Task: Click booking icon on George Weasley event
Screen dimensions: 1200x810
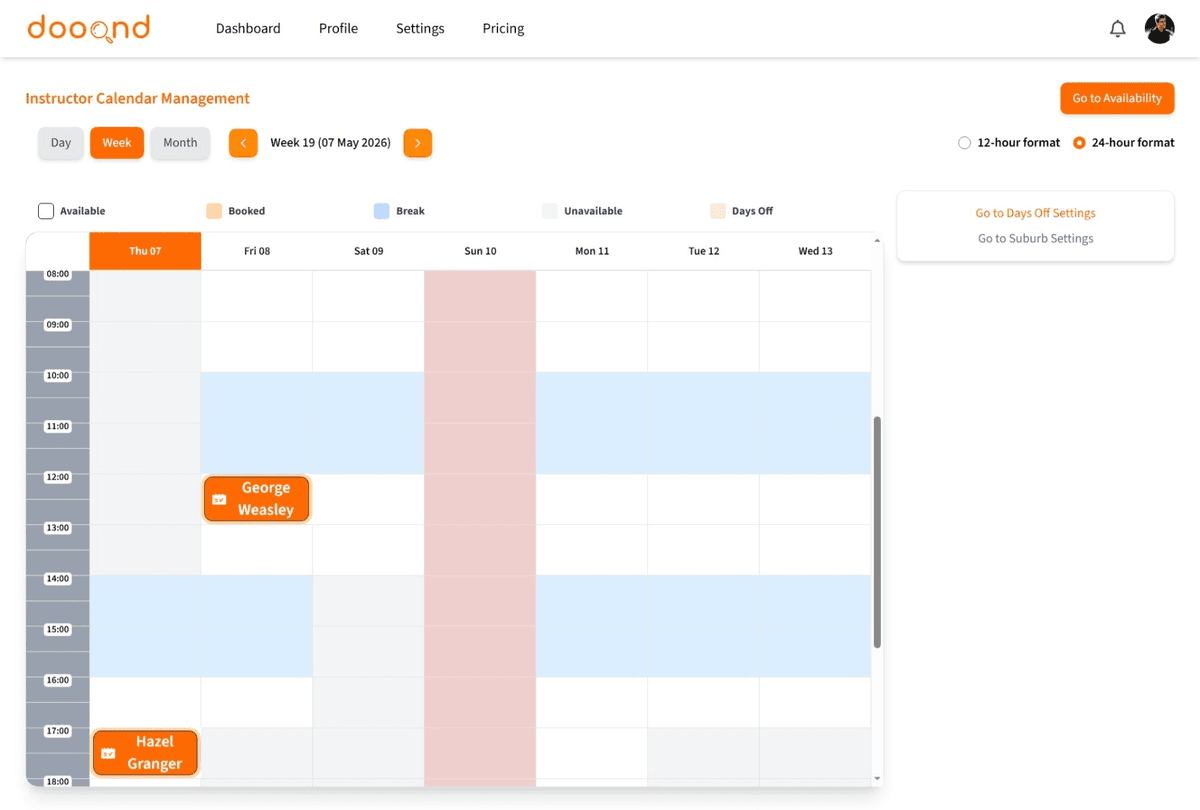Action: [x=220, y=499]
